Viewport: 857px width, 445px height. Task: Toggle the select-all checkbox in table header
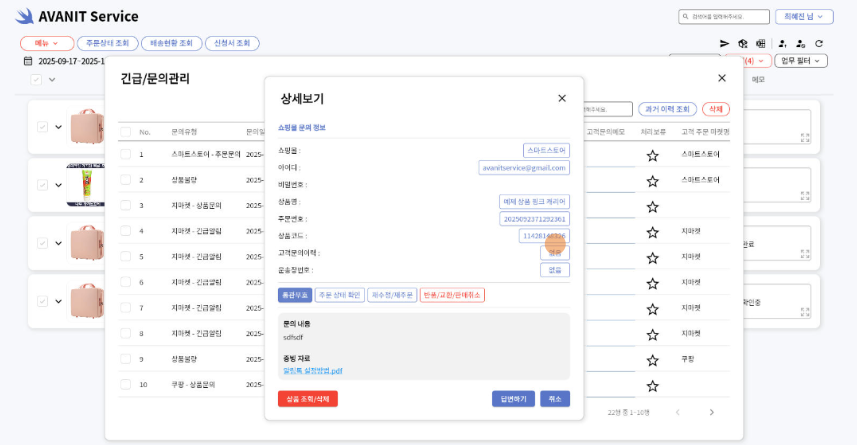125,132
